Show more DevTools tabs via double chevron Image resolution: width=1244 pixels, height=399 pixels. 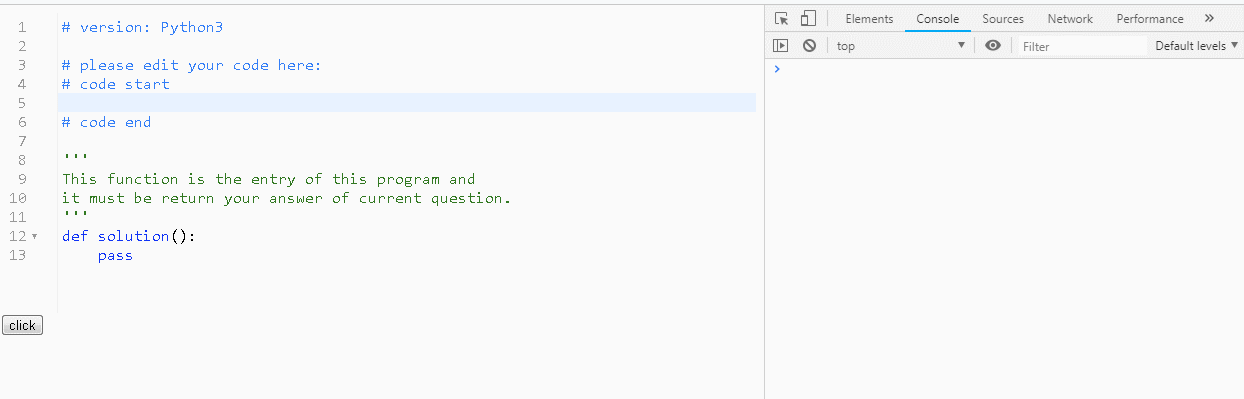1209,18
